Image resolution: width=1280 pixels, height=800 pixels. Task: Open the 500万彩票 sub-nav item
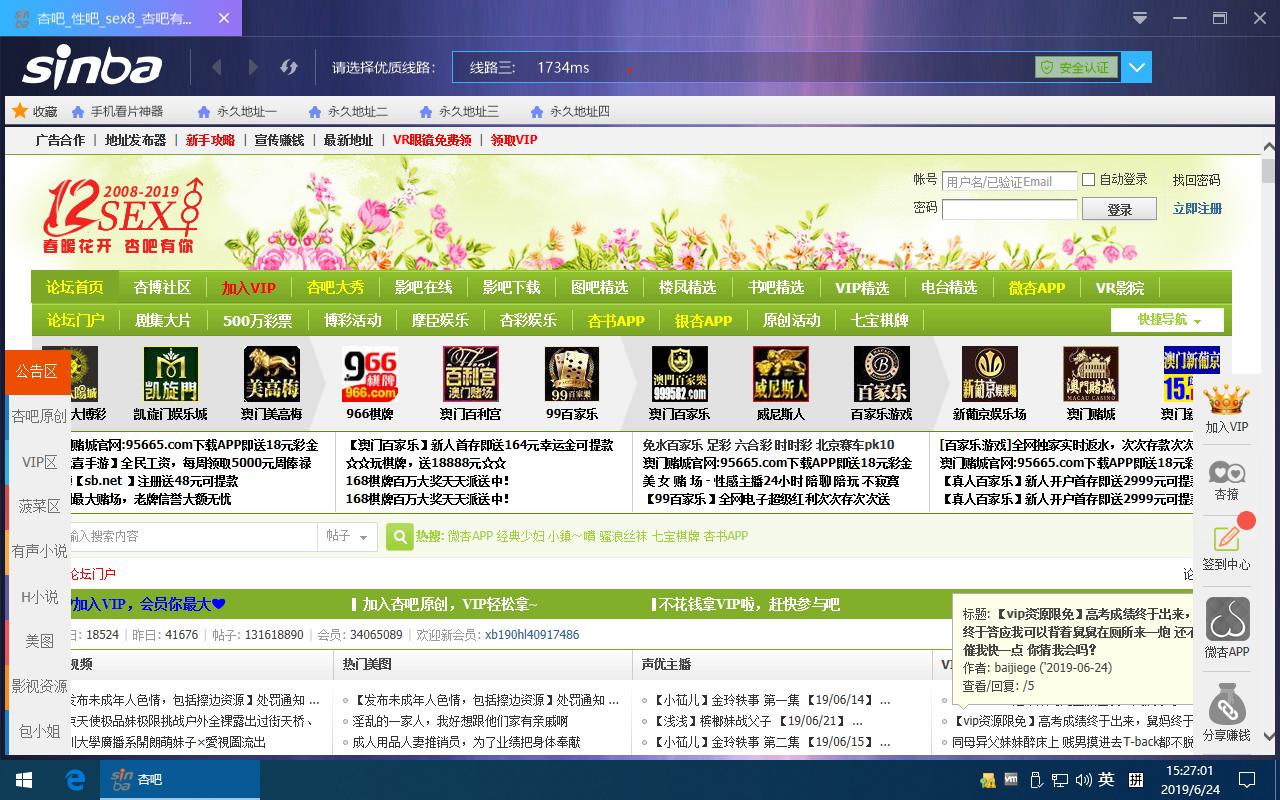[x=257, y=320]
